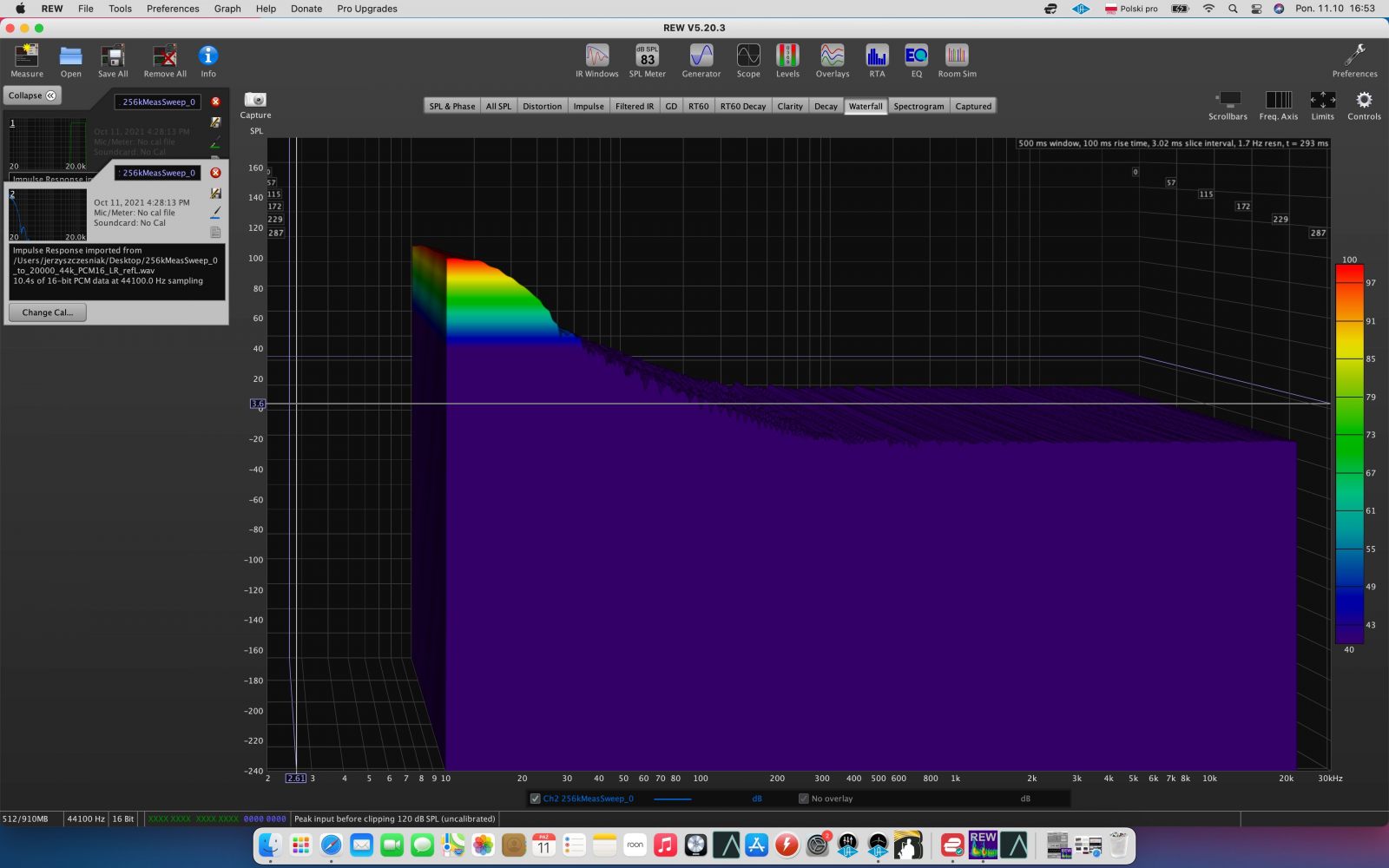Switch to the GD tab

click(x=671, y=106)
